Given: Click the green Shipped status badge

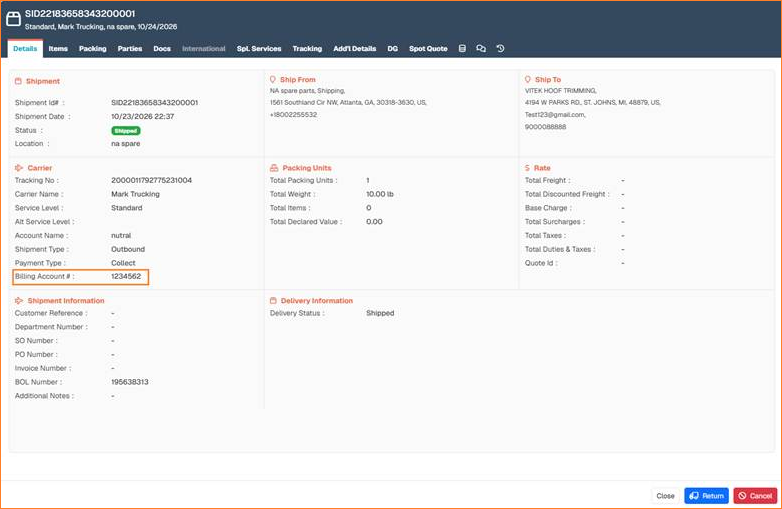Looking at the screenshot, I should (126, 131).
